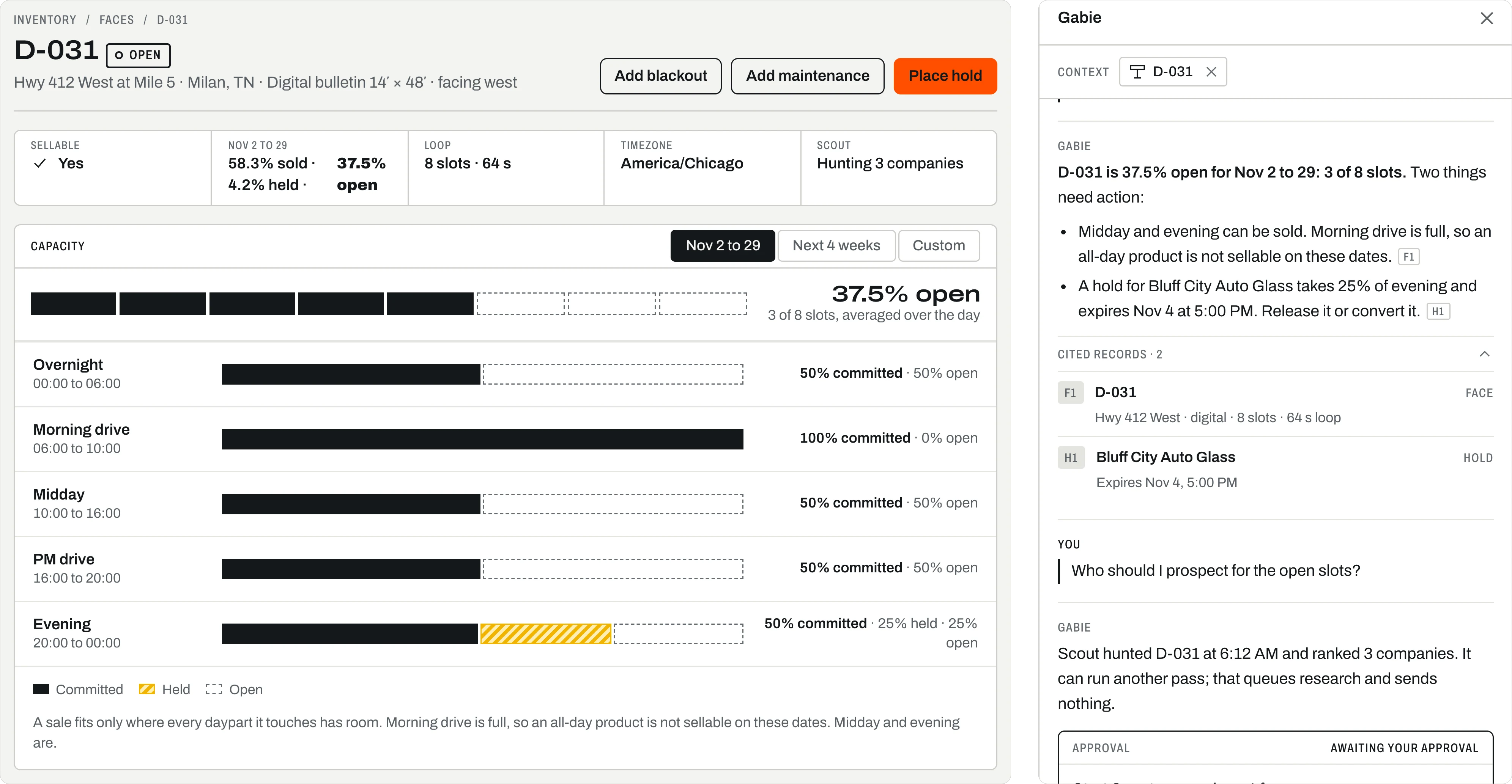The image size is (1512, 784).
Task: Click the Committed legend swatch
Action: [x=41, y=689]
